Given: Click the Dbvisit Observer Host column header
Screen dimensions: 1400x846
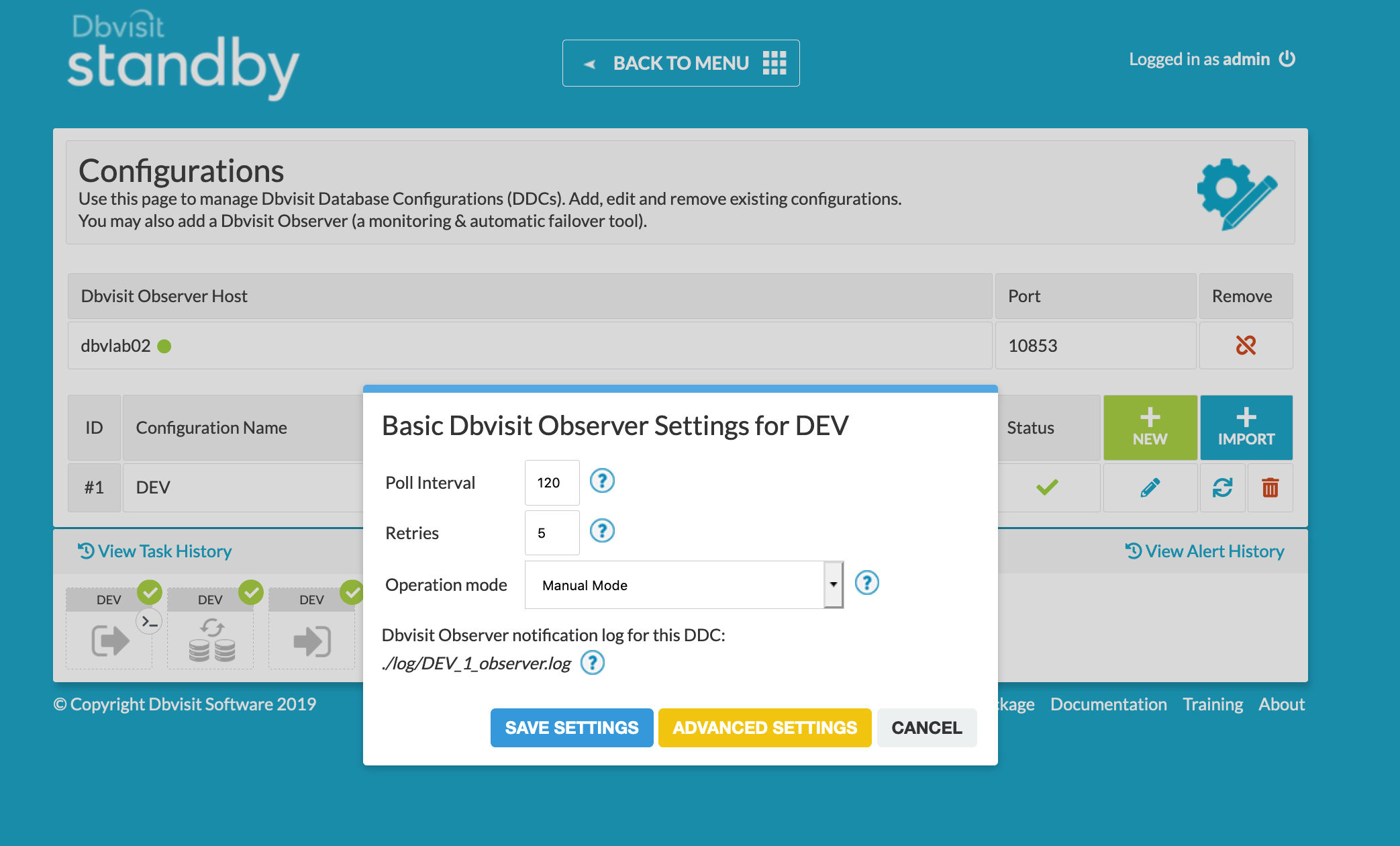Looking at the screenshot, I should pyautogui.click(x=530, y=296).
